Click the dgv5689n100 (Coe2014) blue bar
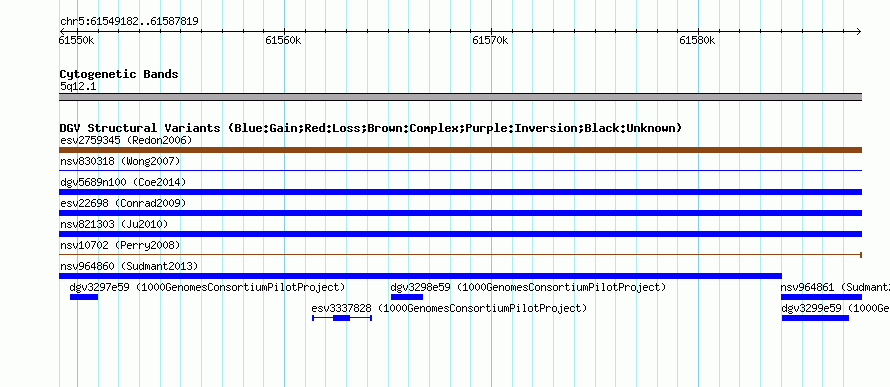This screenshot has width=890, height=387. [x=460, y=192]
